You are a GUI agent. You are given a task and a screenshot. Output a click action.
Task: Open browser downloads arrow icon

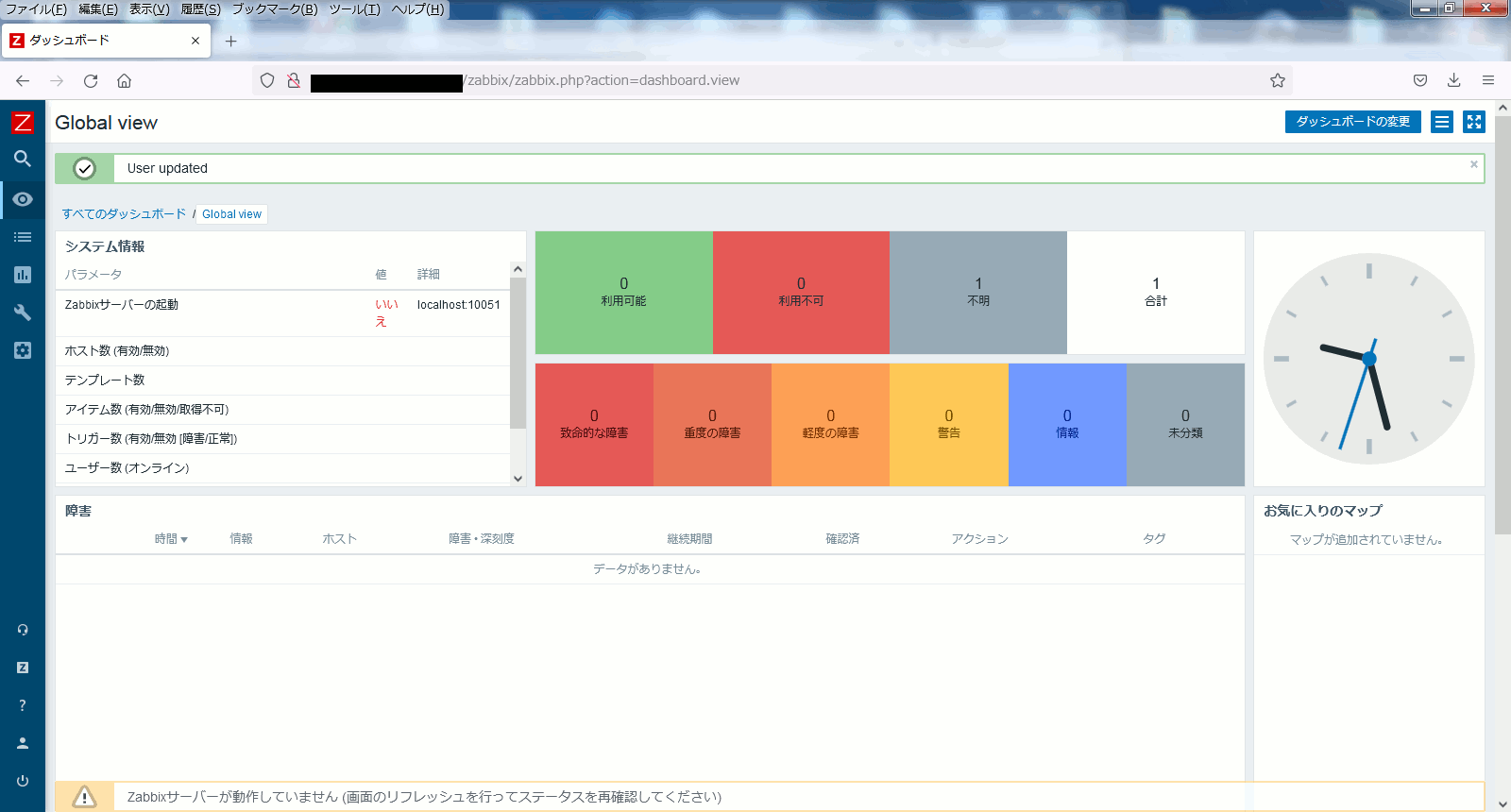(1454, 80)
